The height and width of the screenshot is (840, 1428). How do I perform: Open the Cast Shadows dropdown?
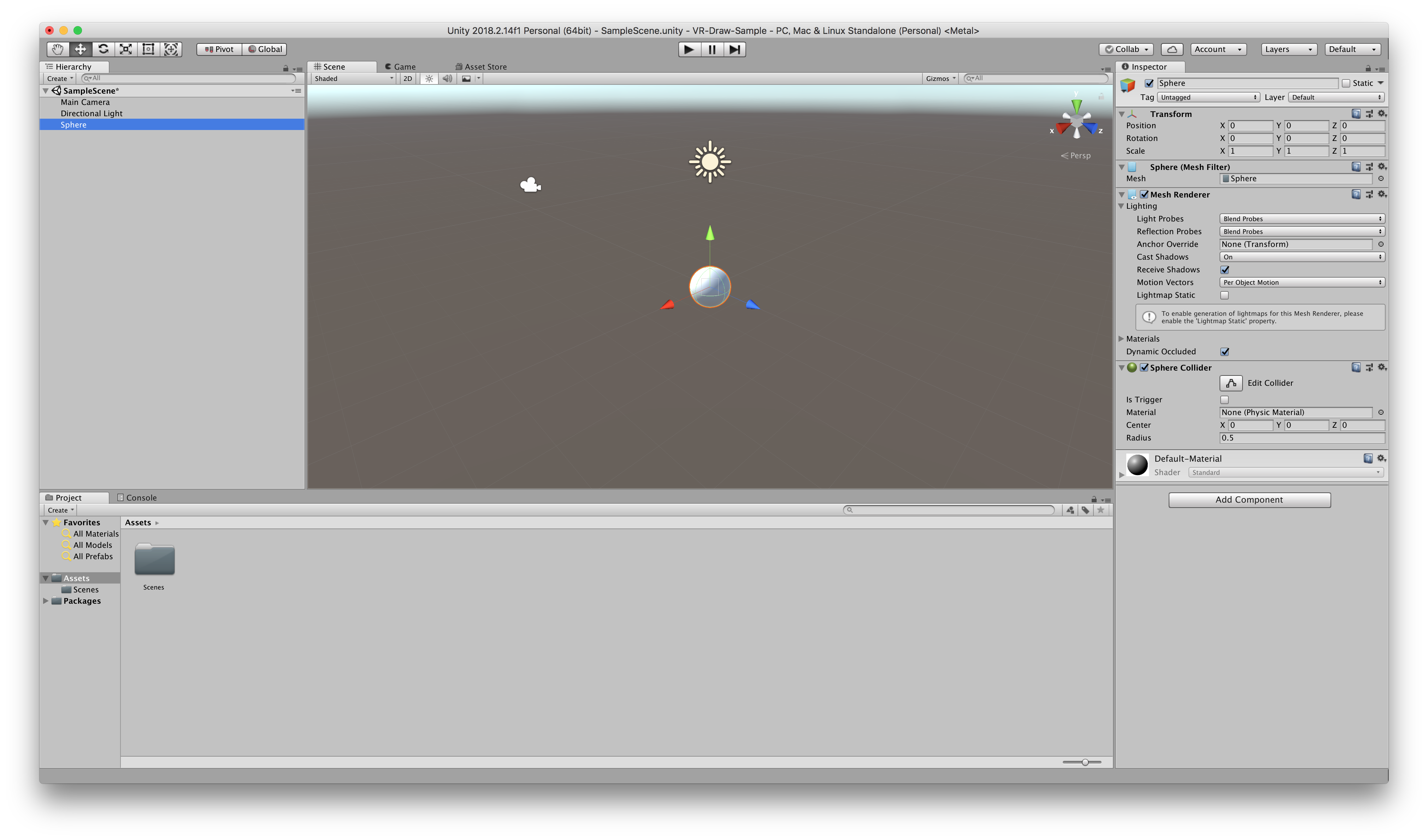pyautogui.click(x=1301, y=256)
